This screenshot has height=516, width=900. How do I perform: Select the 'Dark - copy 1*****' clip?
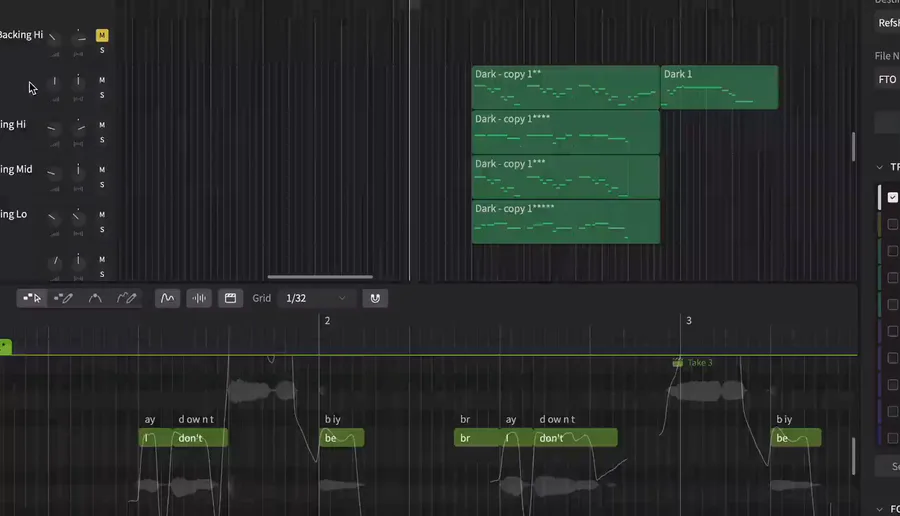coord(565,222)
